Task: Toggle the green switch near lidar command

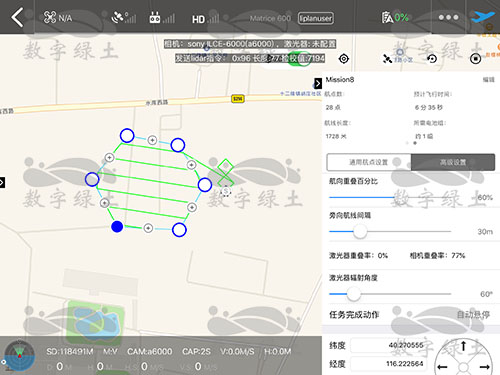Action: (x=300, y=59)
